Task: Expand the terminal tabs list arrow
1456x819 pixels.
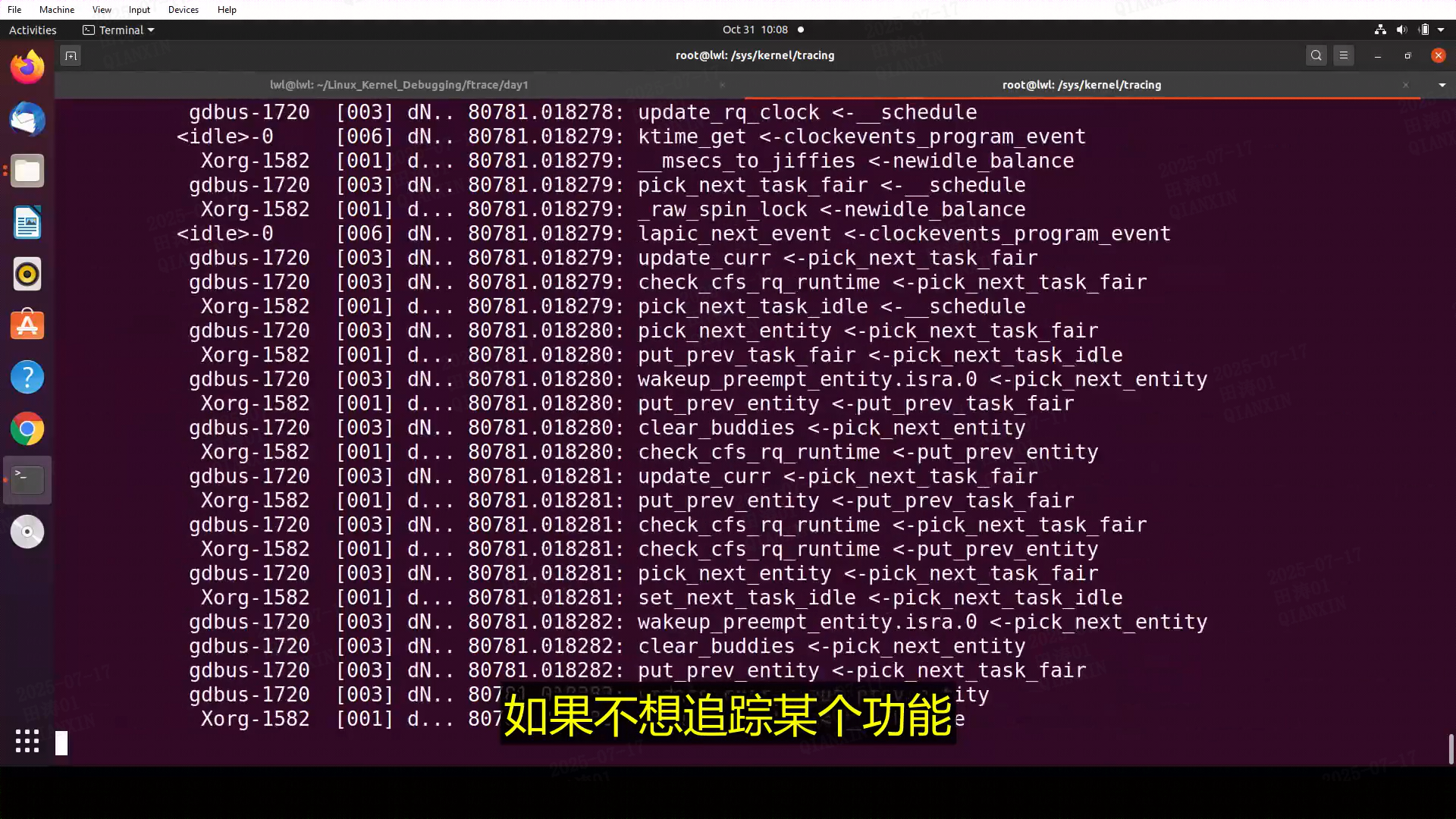Action: click(x=1442, y=85)
